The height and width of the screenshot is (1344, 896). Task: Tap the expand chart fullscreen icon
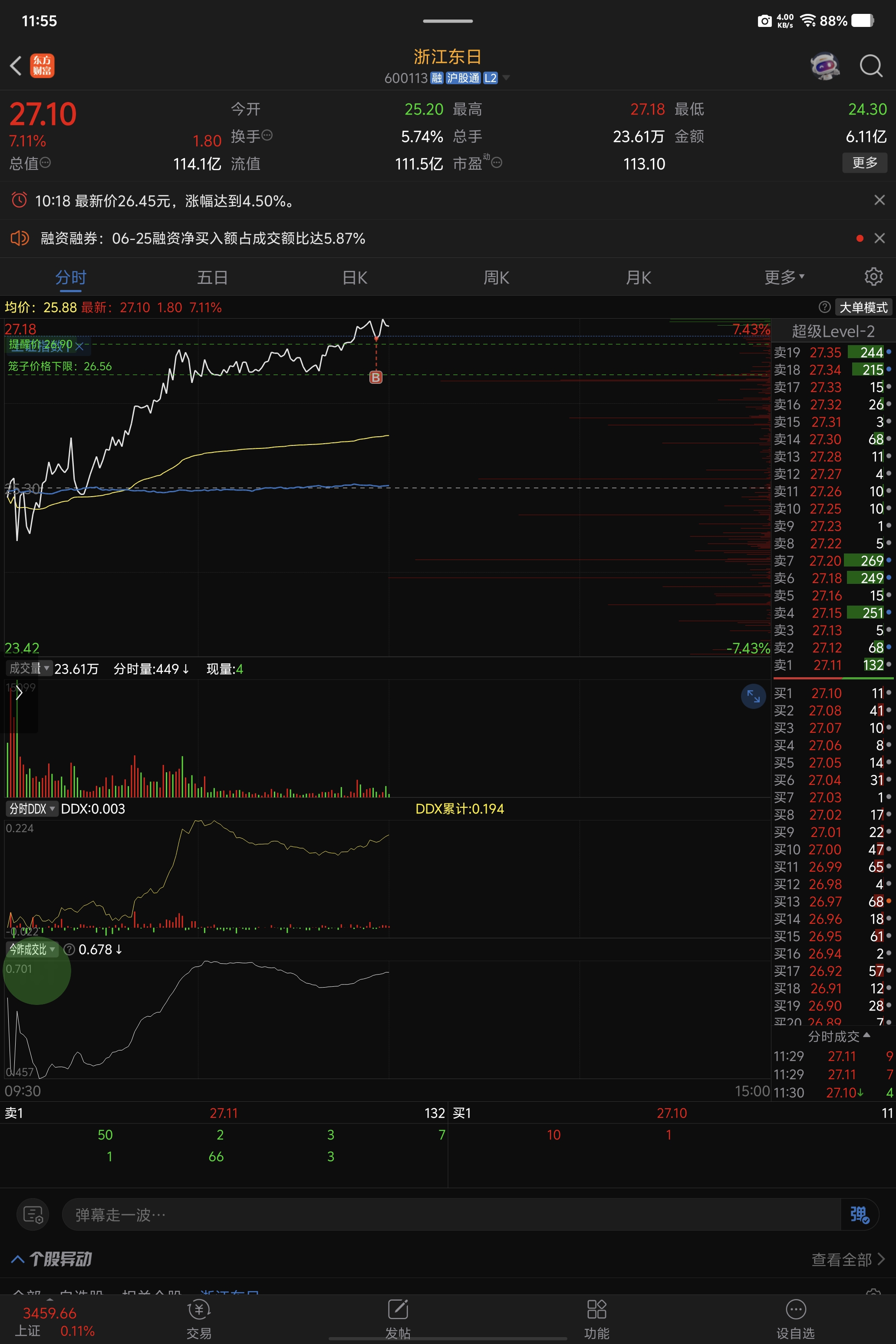point(753,696)
